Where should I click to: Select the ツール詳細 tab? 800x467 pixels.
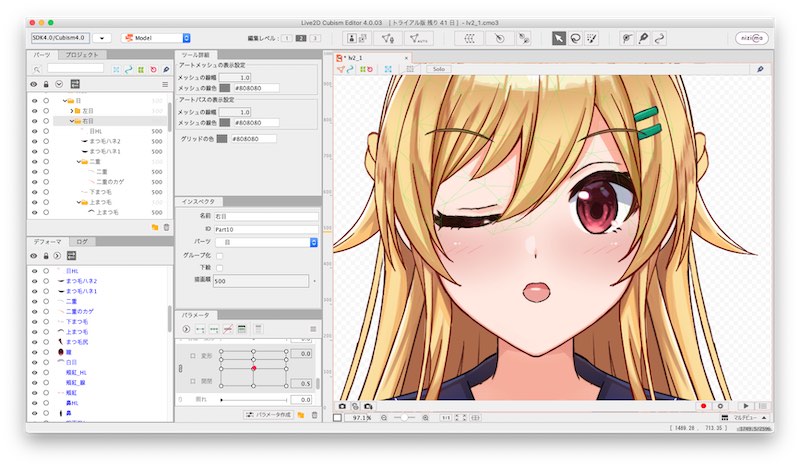(195, 55)
